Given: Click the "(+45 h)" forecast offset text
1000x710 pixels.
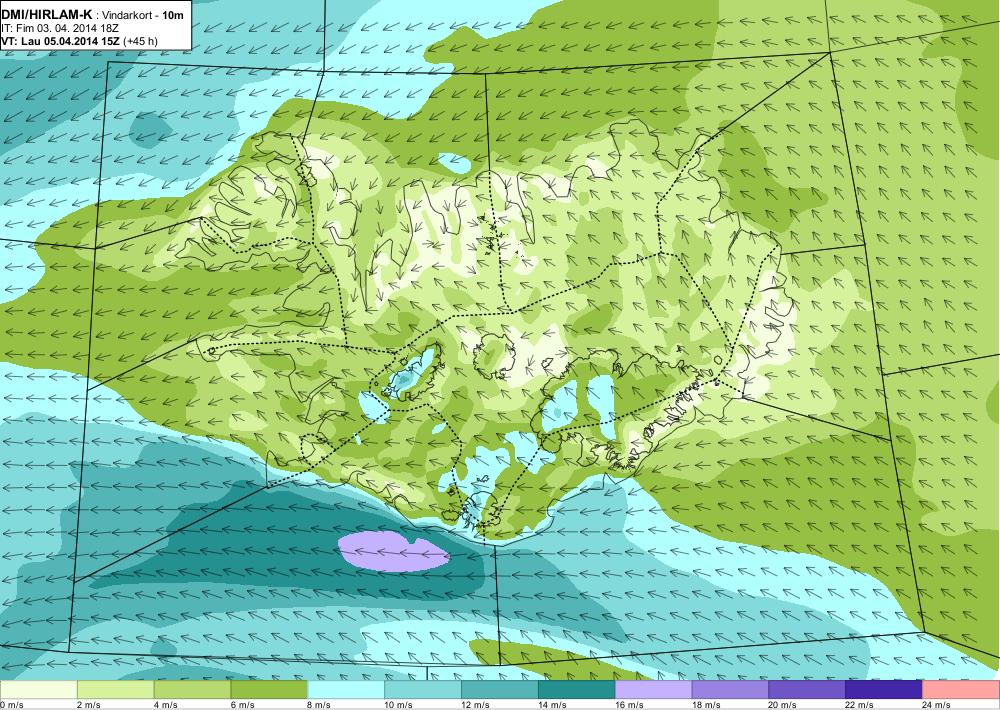Looking at the screenshot, I should pyautogui.click(x=140, y=41).
